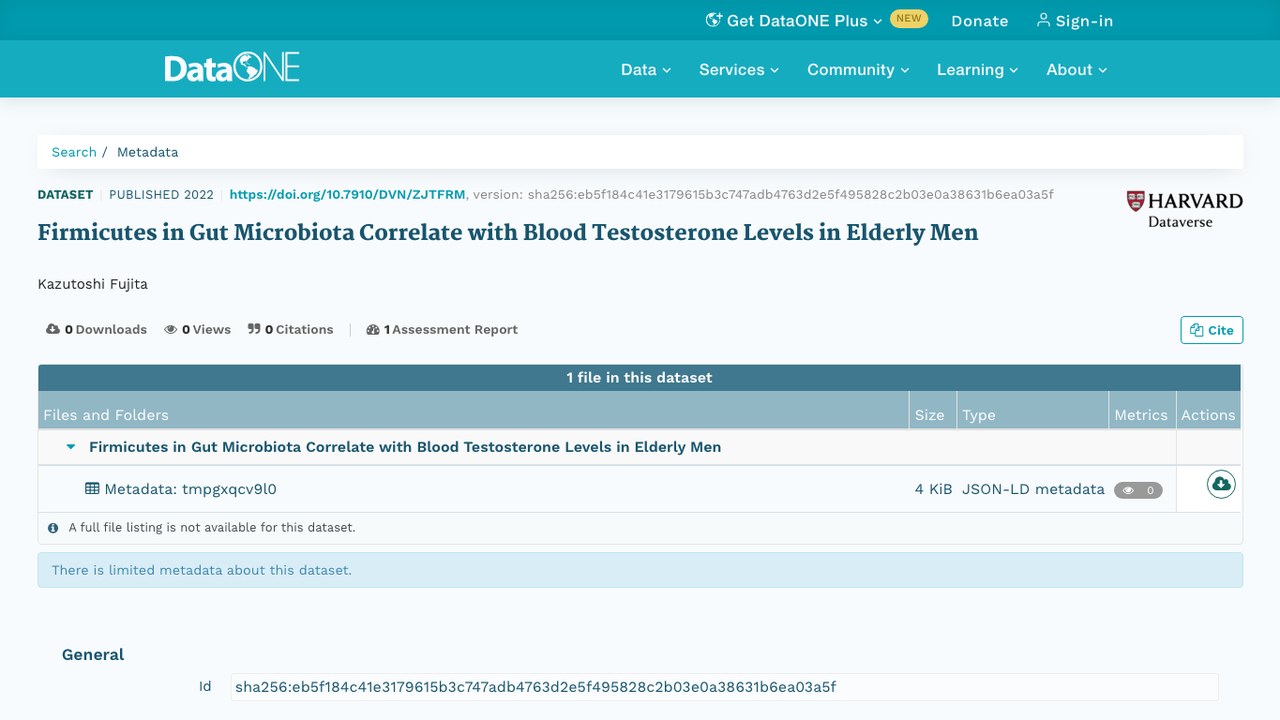Click the Cite button
Viewport: 1280px width, 720px height.
tap(1212, 330)
